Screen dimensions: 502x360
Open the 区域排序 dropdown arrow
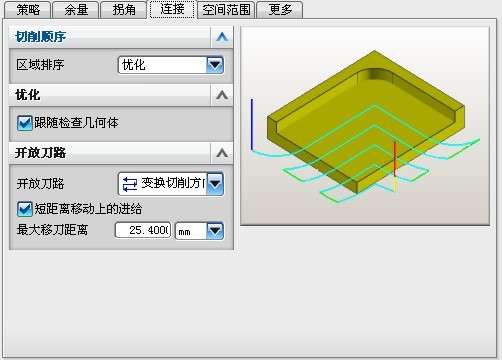tap(215, 65)
